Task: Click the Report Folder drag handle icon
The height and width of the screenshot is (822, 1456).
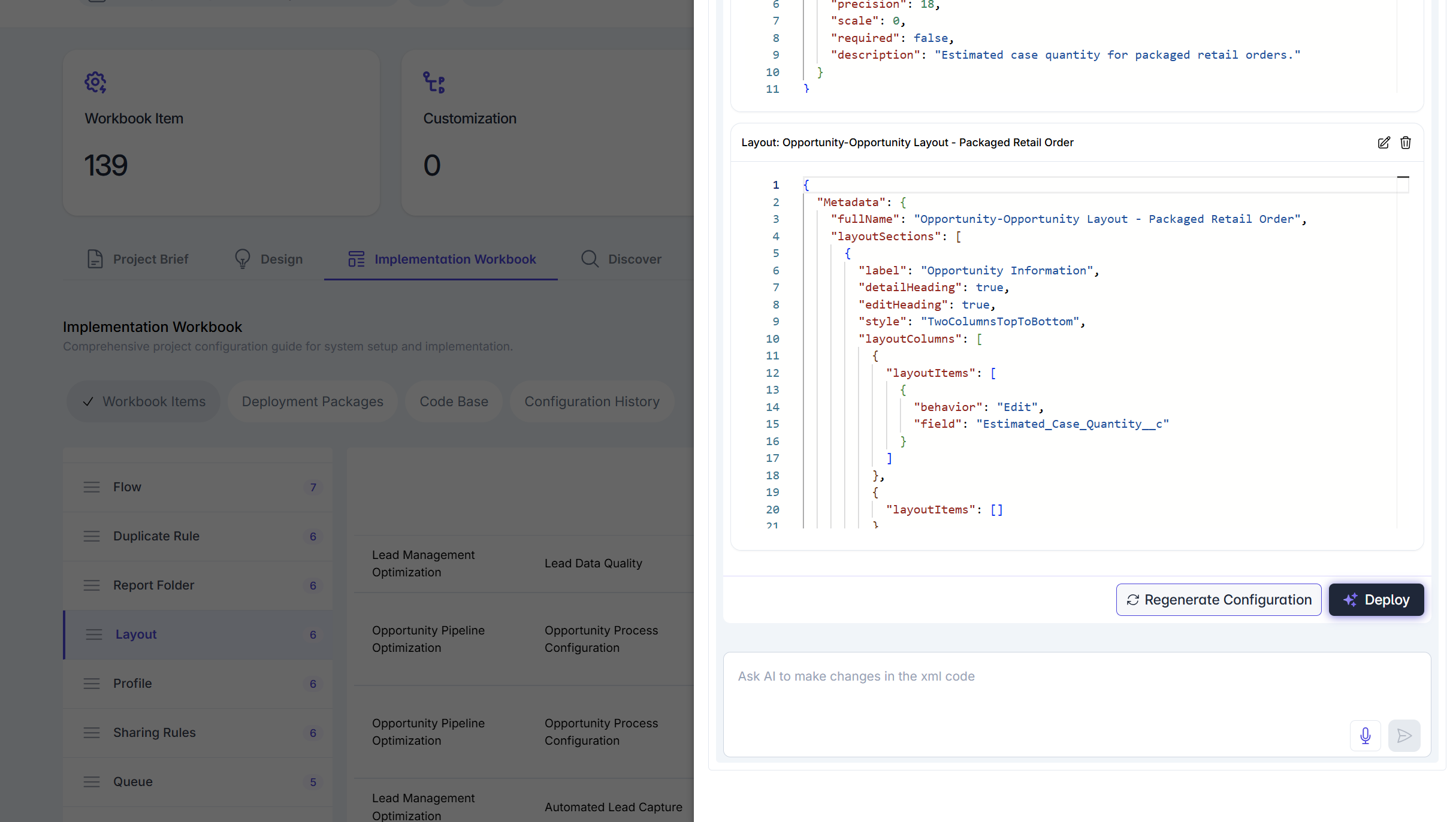Action: 92,585
